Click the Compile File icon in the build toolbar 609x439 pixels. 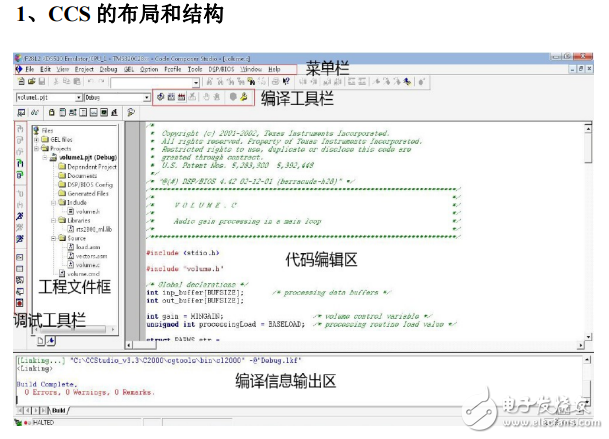[162, 98]
